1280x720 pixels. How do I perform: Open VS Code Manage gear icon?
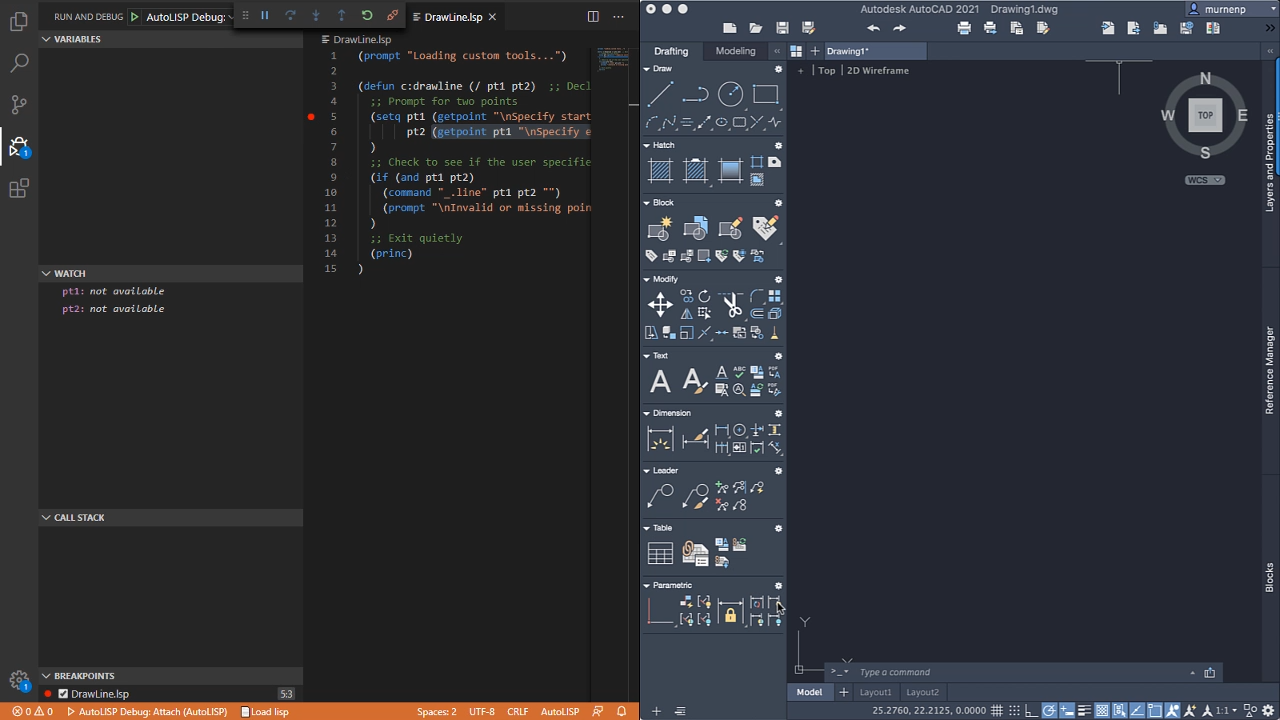pyautogui.click(x=19, y=681)
